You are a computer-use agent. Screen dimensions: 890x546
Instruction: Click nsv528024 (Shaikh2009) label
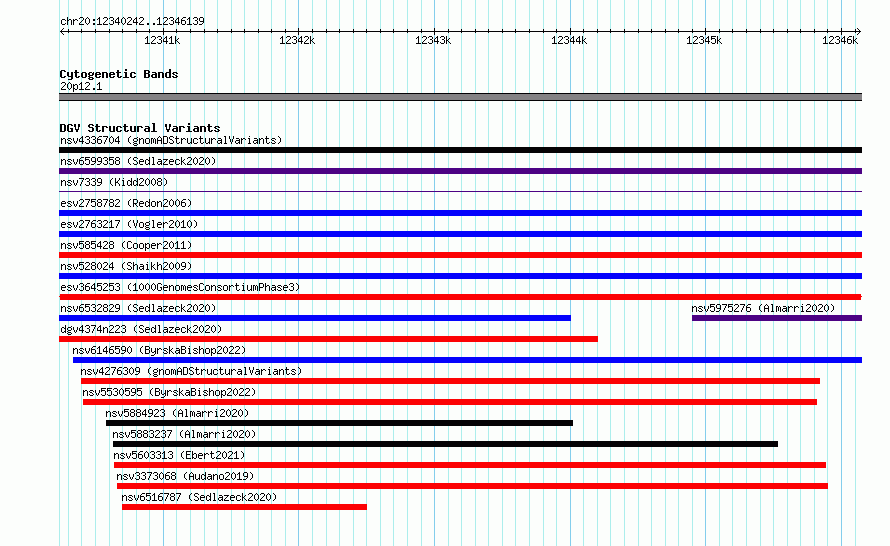coord(126,266)
